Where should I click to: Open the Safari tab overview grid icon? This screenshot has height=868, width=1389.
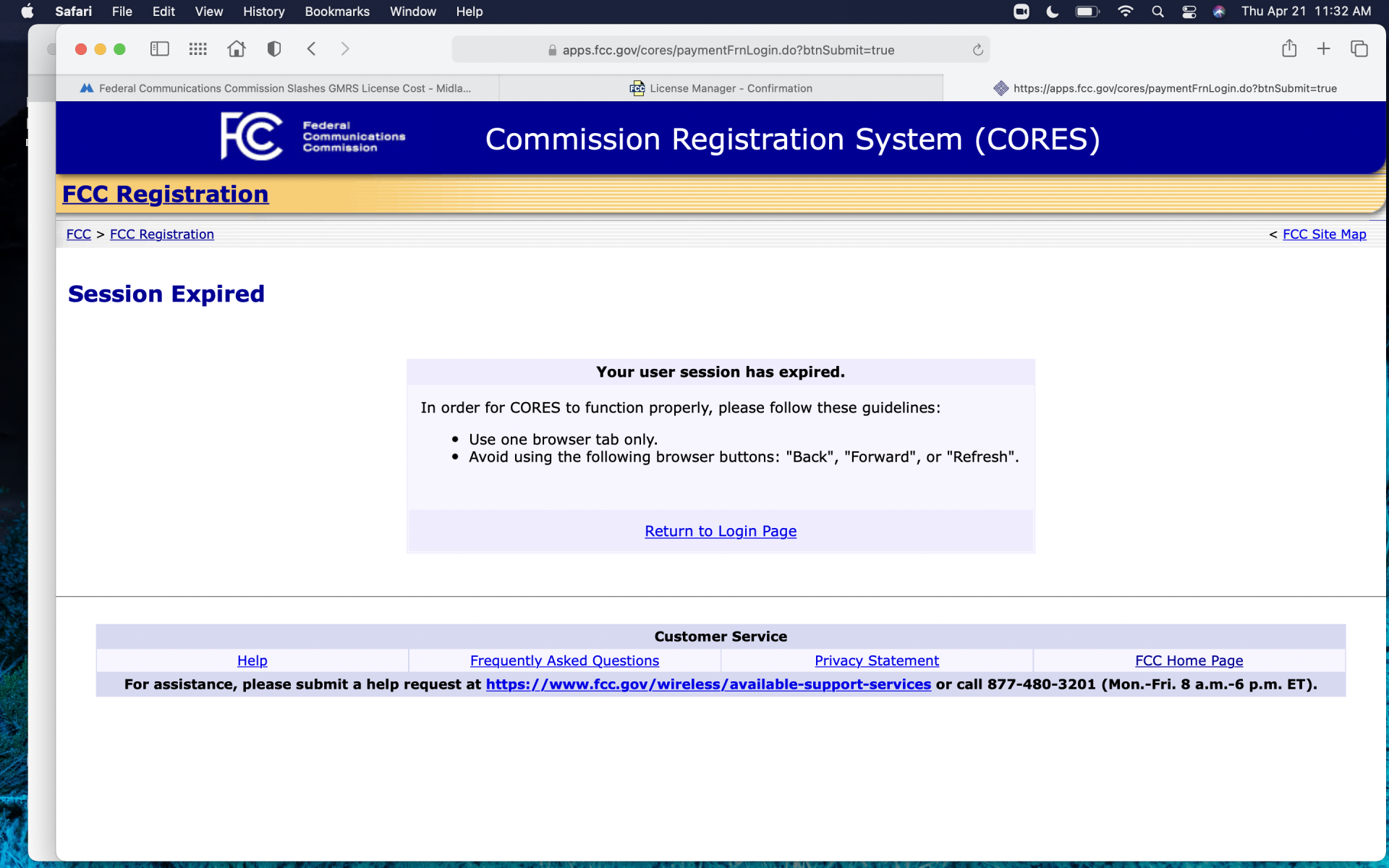pyautogui.click(x=197, y=49)
